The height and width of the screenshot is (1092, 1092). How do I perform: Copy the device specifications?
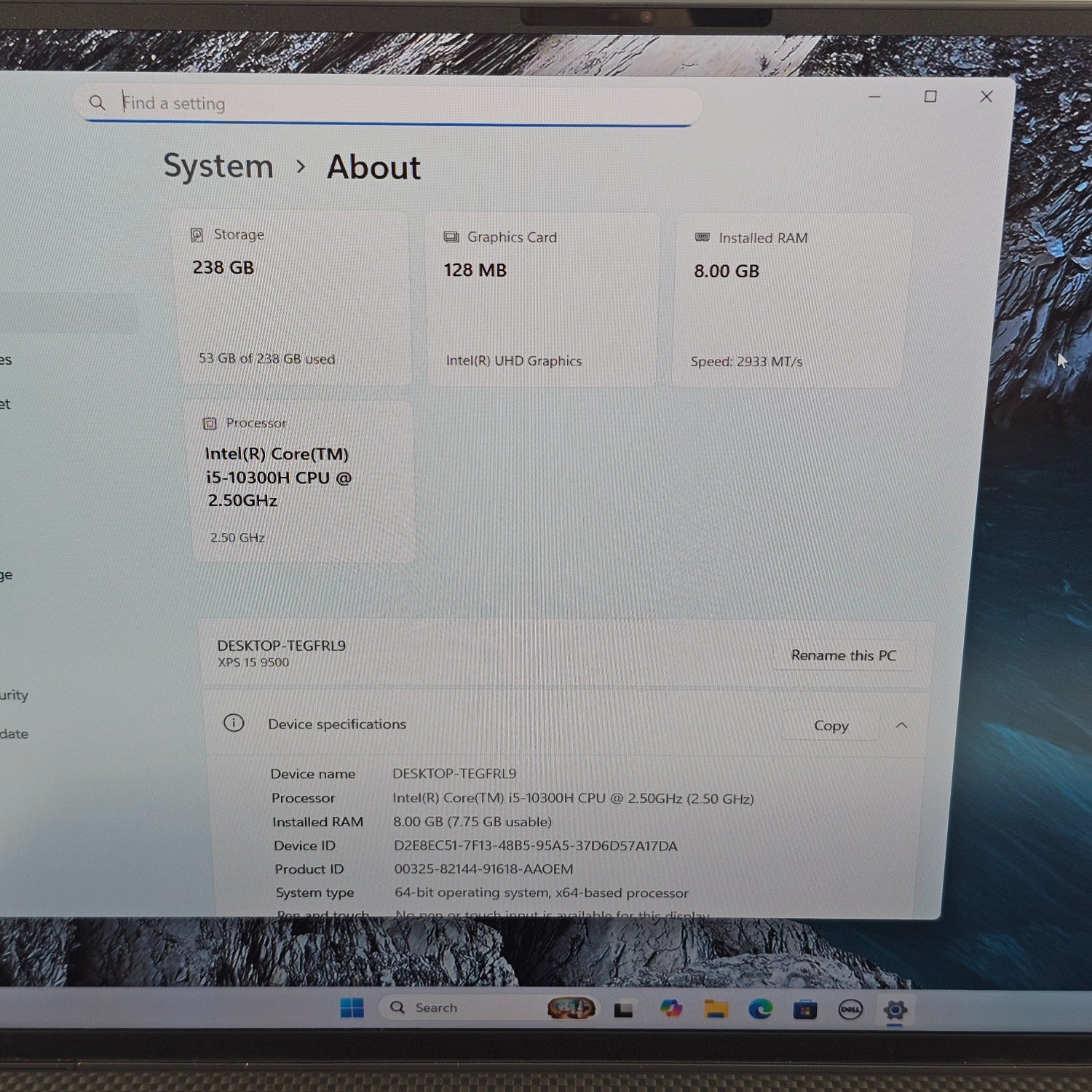coord(831,726)
